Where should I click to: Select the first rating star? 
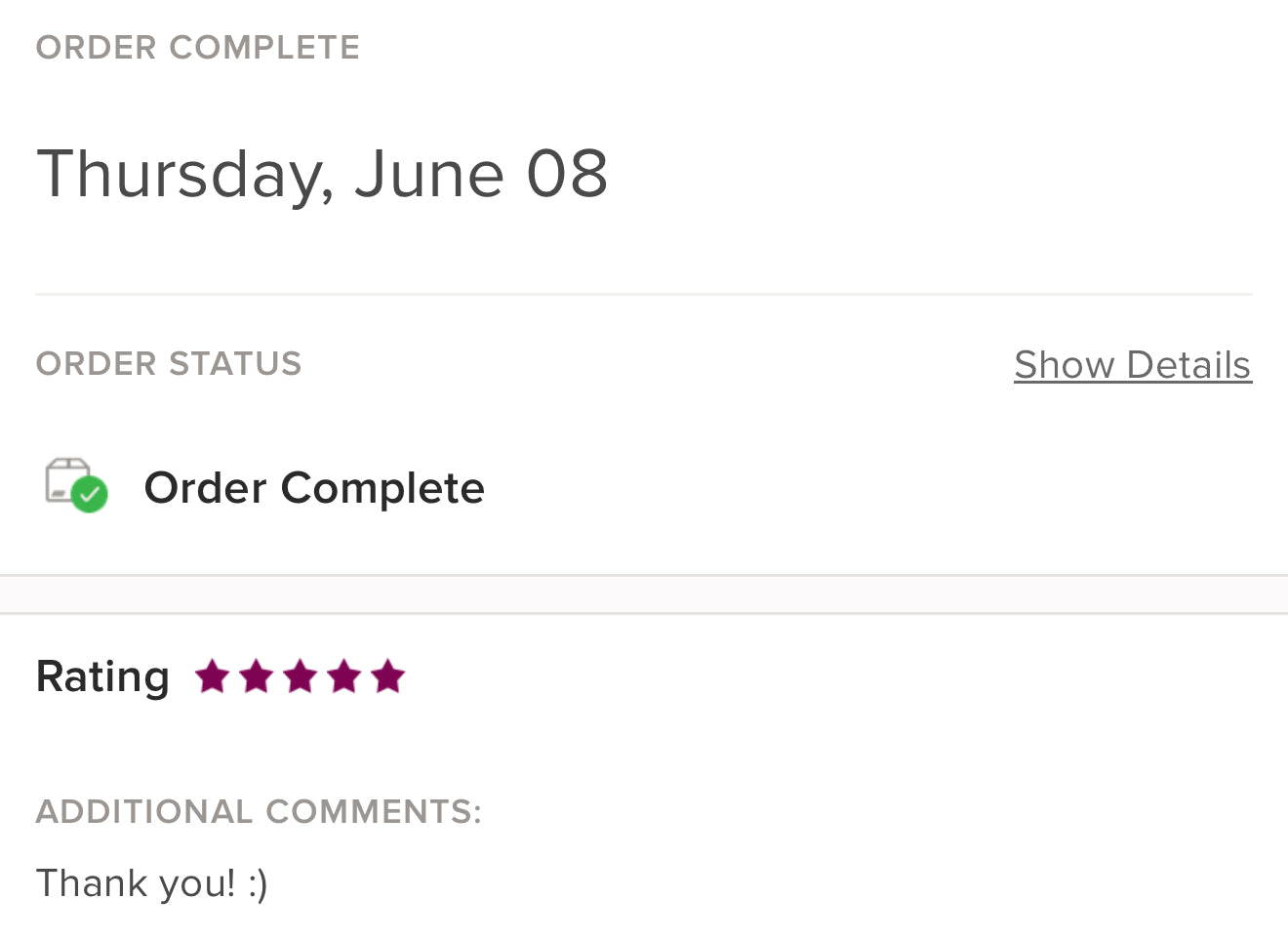coord(212,675)
